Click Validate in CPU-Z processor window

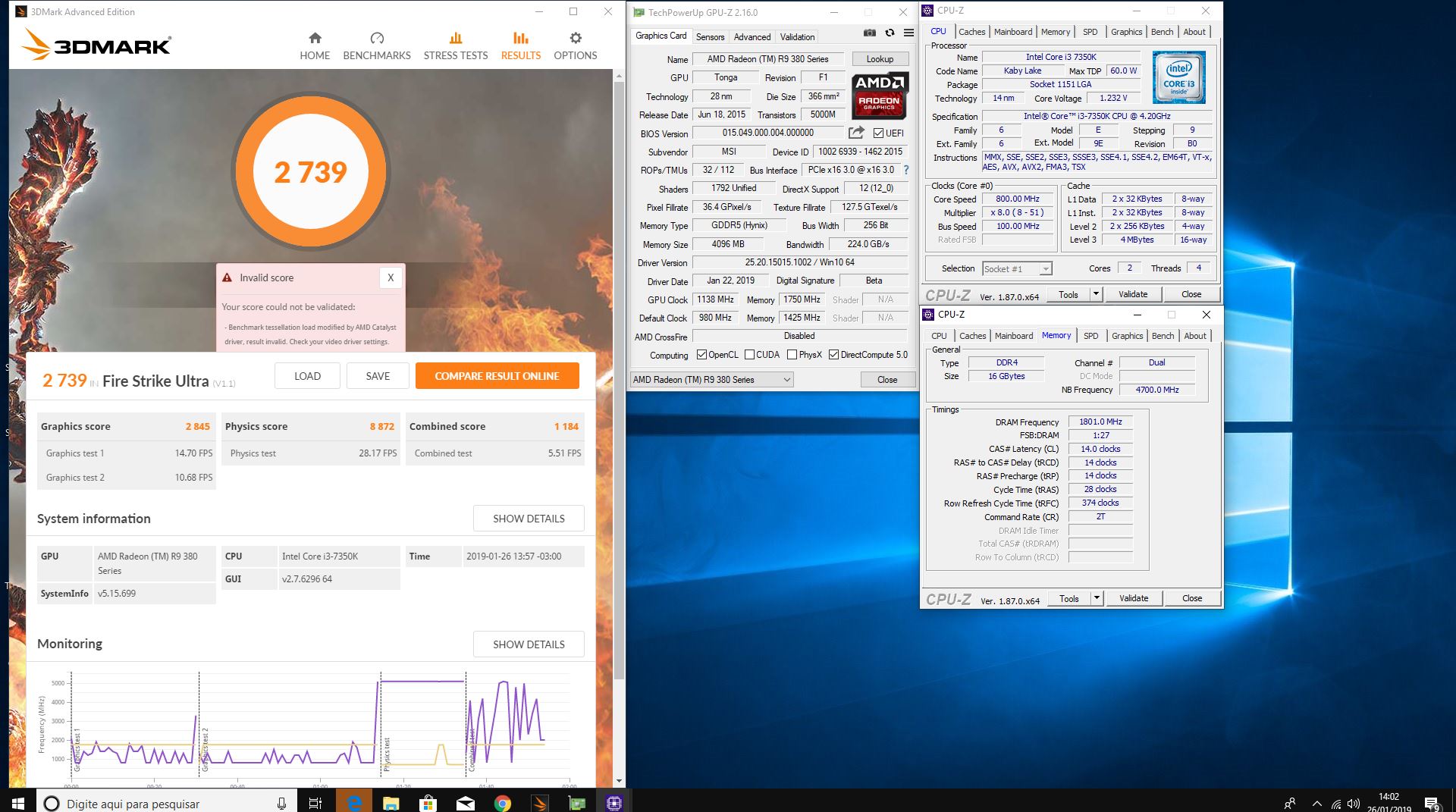click(x=1133, y=294)
